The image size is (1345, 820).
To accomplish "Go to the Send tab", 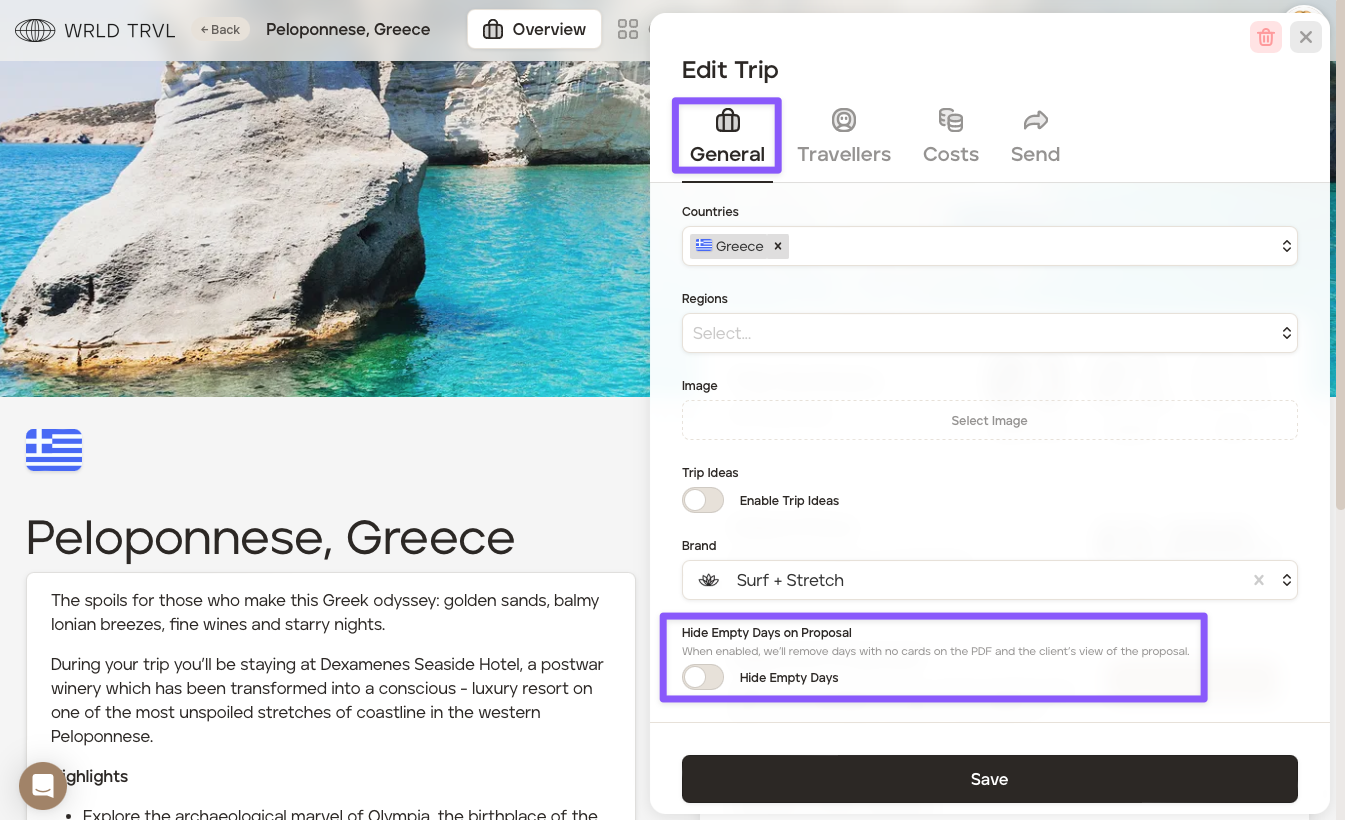I will 1035,137.
